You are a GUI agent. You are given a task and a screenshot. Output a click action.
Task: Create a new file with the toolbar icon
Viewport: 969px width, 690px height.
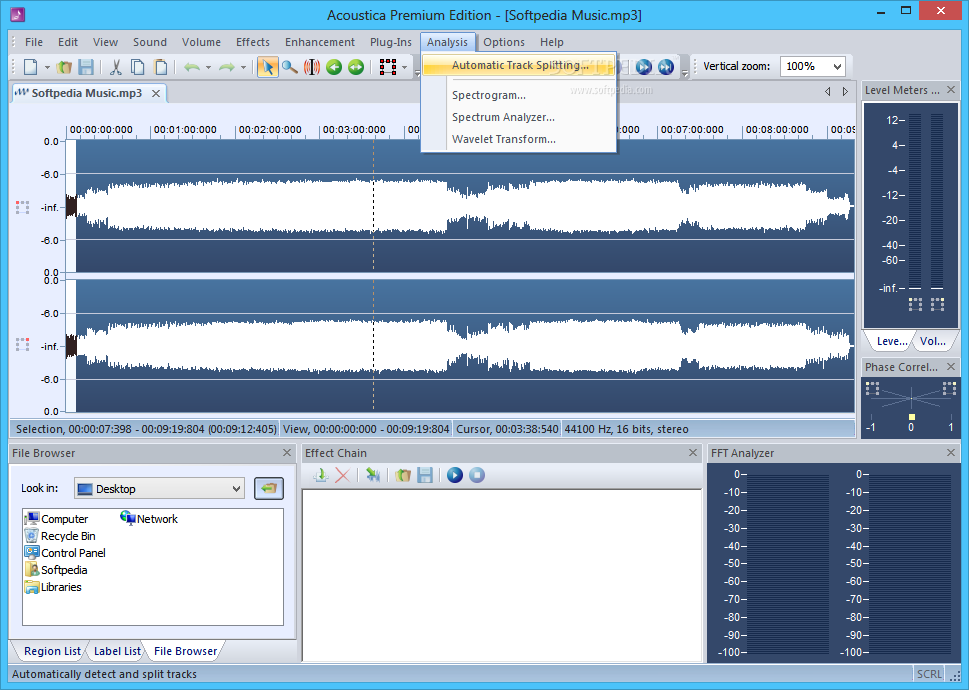tap(30, 67)
